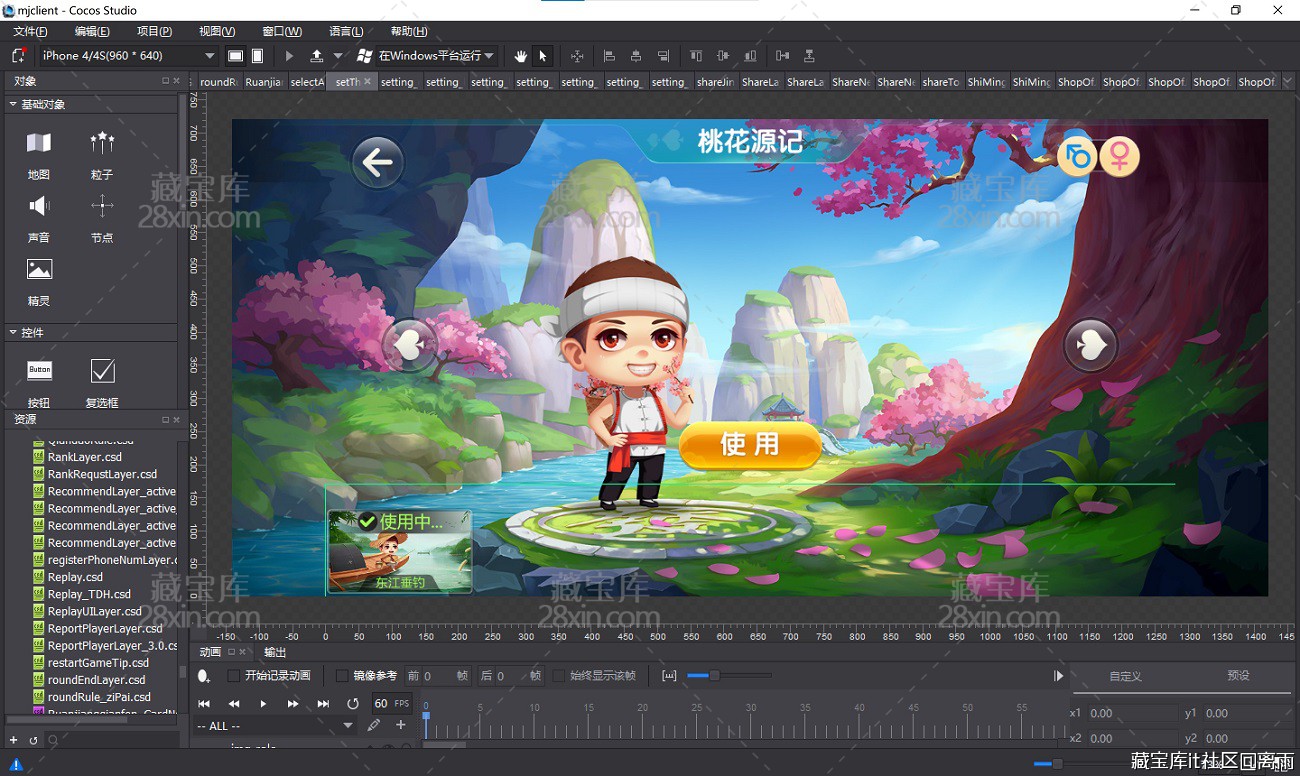Click the publish/export icon in toolbar

[317, 56]
